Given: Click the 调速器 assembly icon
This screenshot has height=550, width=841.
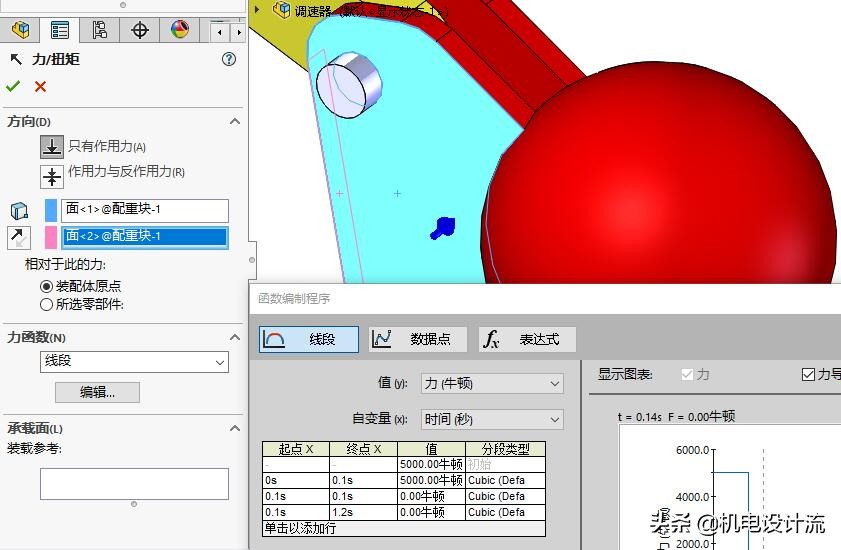Looking at the screenshot, I should coord(282,10).
